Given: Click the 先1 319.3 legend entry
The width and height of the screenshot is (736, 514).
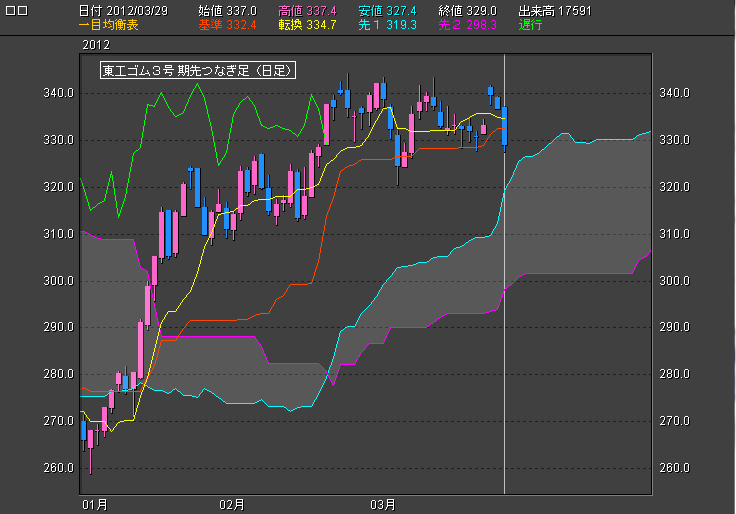Looking at the screenshot, I should pyautogui.click(x=387, y=24).
